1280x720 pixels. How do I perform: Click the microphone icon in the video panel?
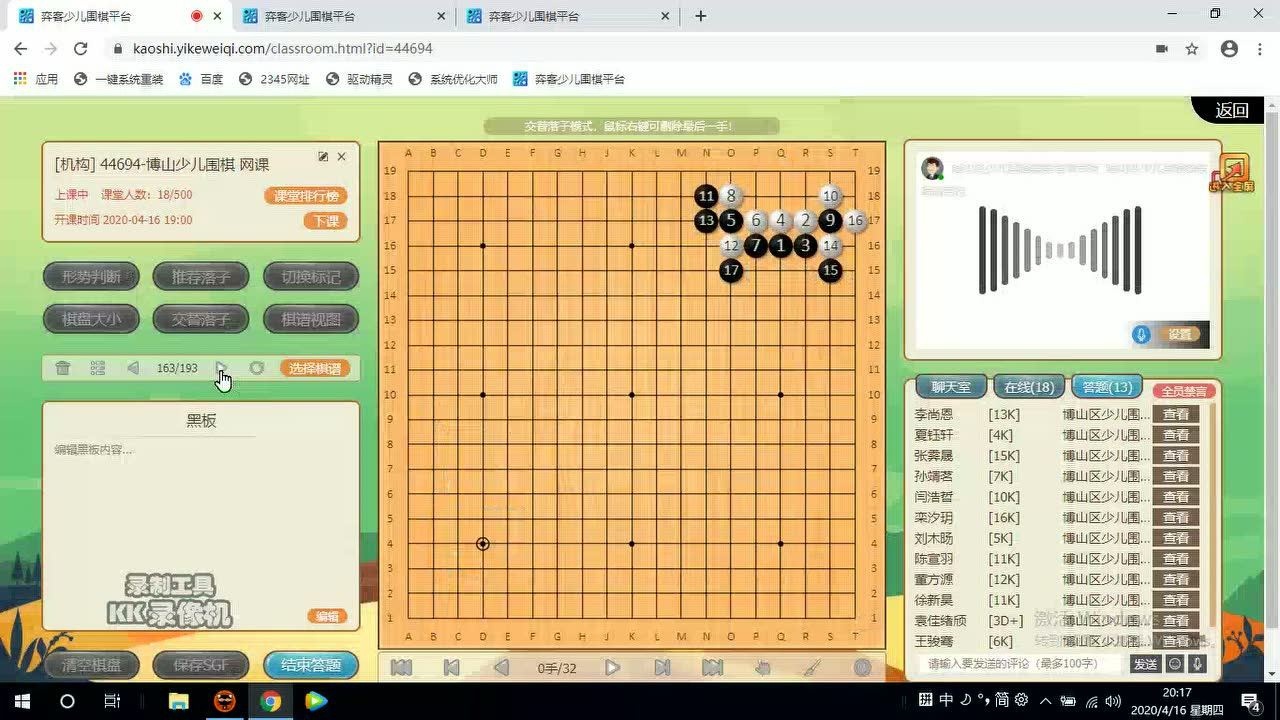[1141, 334]
